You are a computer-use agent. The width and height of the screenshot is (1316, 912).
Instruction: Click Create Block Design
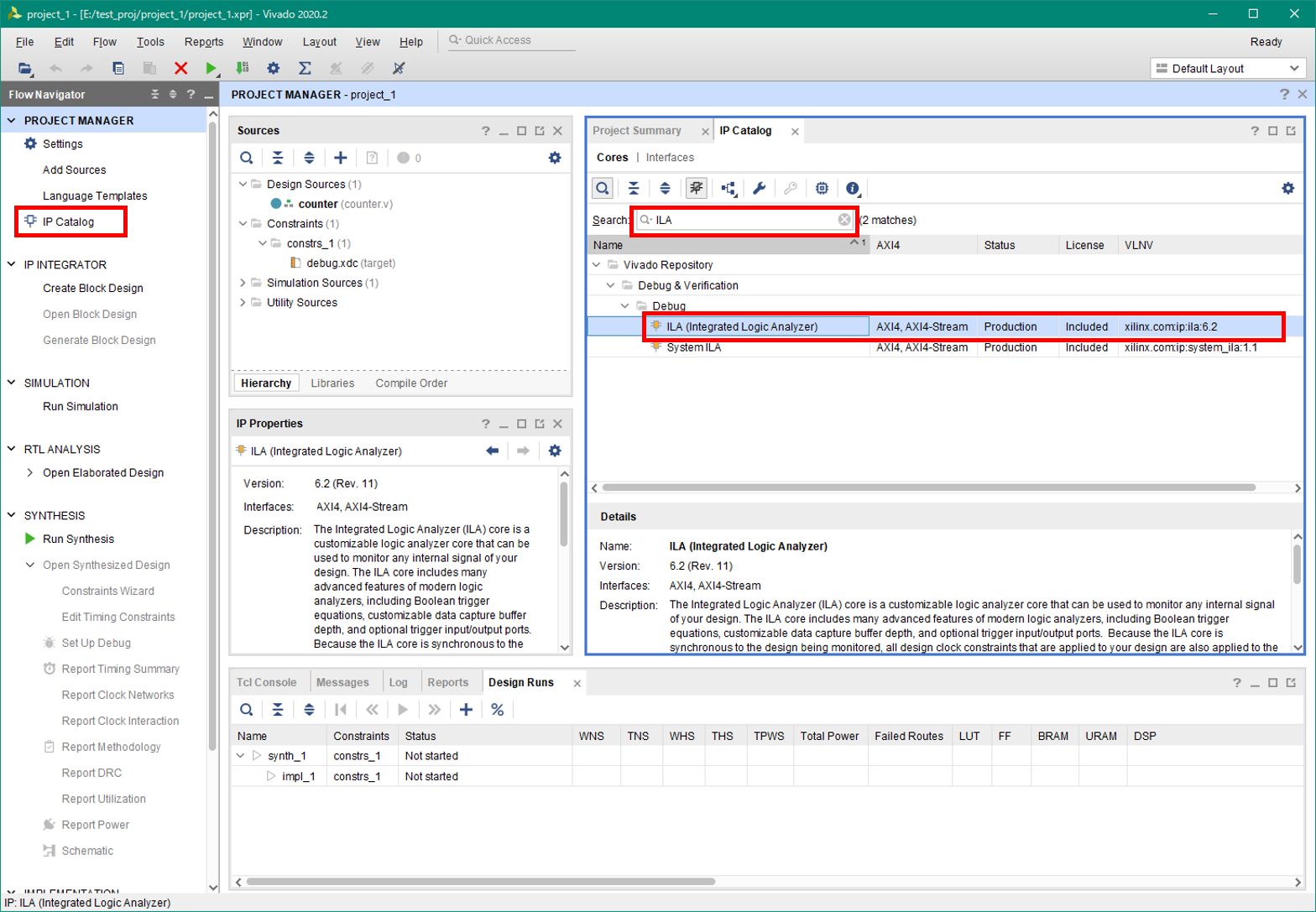(x=93, y=289)
